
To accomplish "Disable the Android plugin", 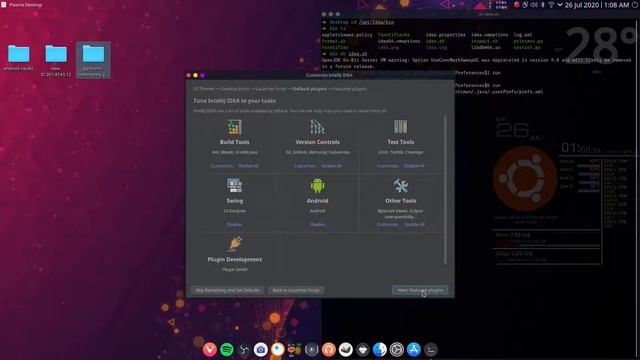I will [317, 224].
